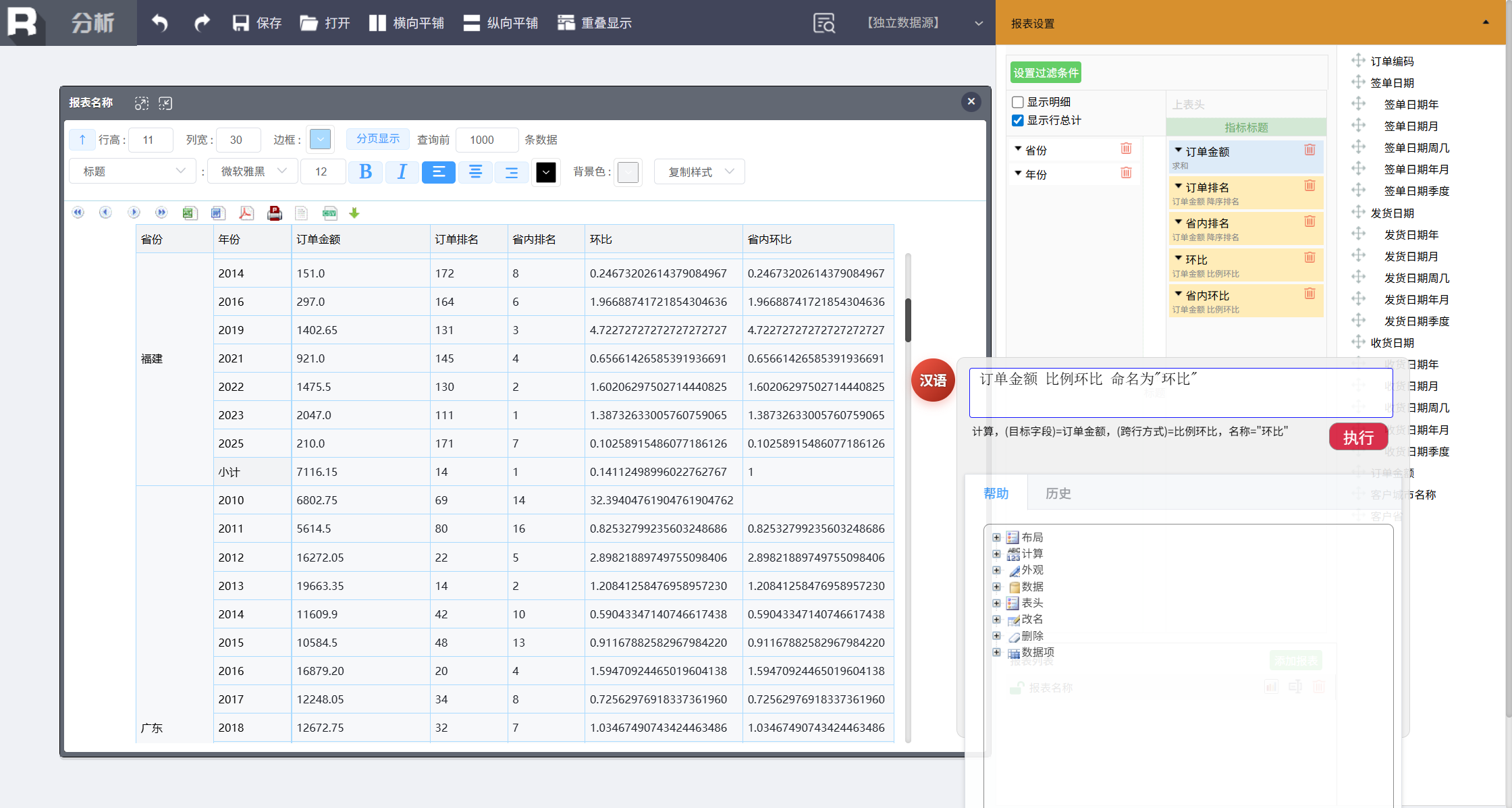This screenshot has height=808, width=1512.
Task: Export report to Excel icon
Action: point(189,213)
